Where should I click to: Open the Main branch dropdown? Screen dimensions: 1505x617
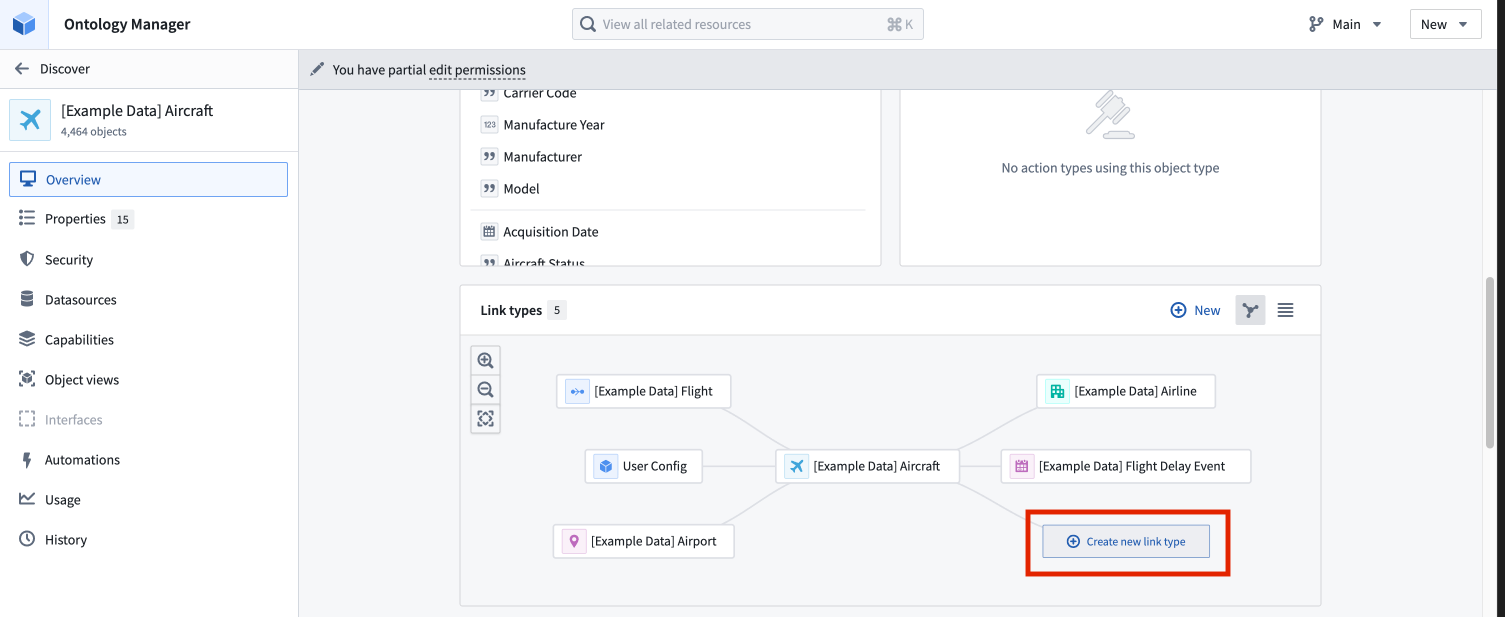[1346, 24]
